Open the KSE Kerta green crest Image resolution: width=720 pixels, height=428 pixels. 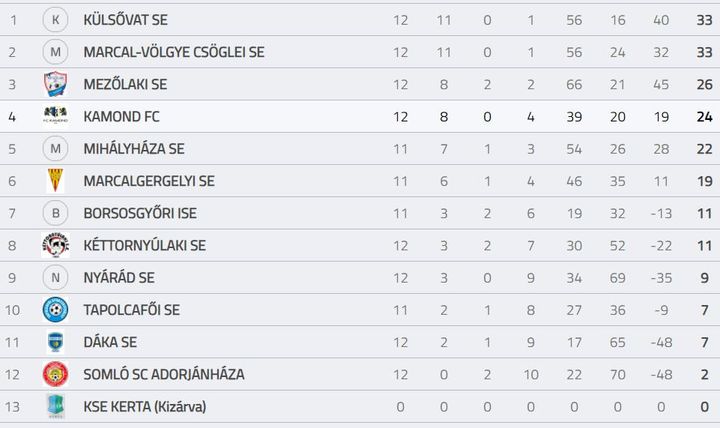tap(55, 406)
